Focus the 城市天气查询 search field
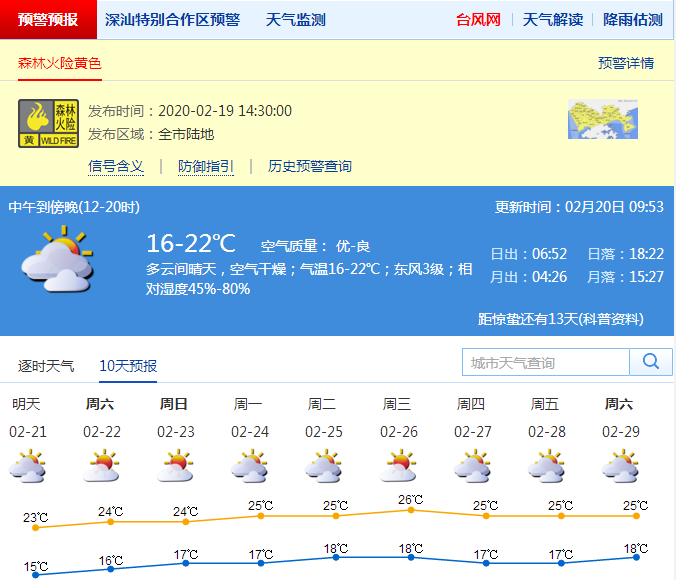The width and height of the screenshot is (676, 580). (x=546, y=362)
